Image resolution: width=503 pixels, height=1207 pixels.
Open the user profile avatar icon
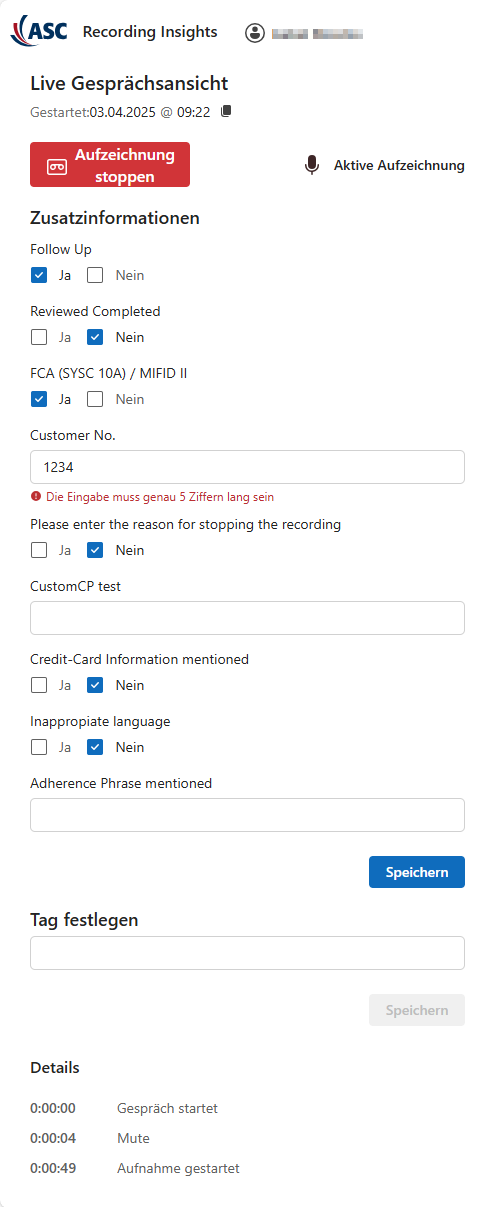[x=255, y=33]
